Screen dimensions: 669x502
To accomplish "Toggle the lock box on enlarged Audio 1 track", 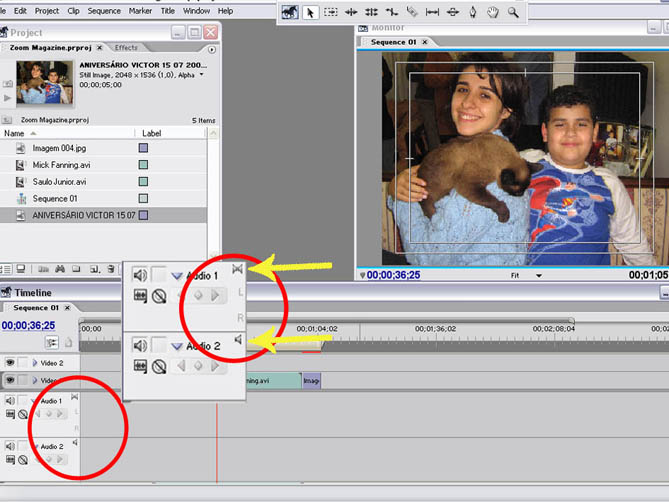I will pyautogui.click(x=159, y=275).
